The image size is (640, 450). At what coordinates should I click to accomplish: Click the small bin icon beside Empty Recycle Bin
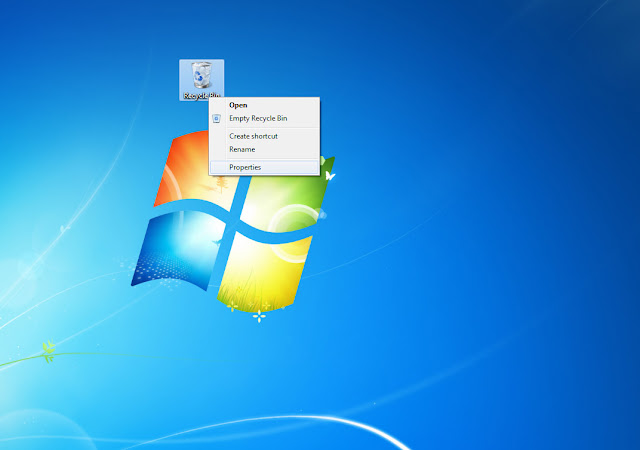(x=217, y=118)
